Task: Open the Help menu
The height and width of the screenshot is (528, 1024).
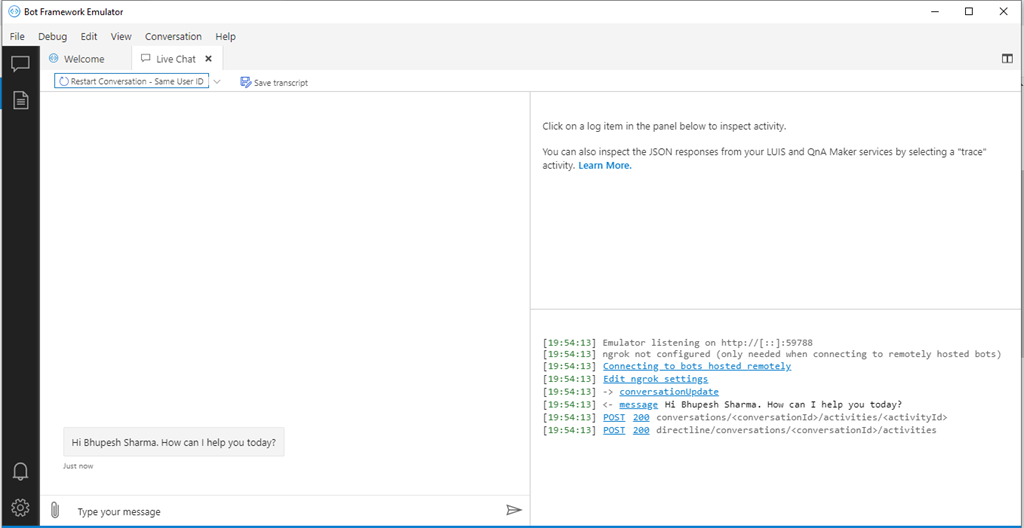Action: (225, 37)
